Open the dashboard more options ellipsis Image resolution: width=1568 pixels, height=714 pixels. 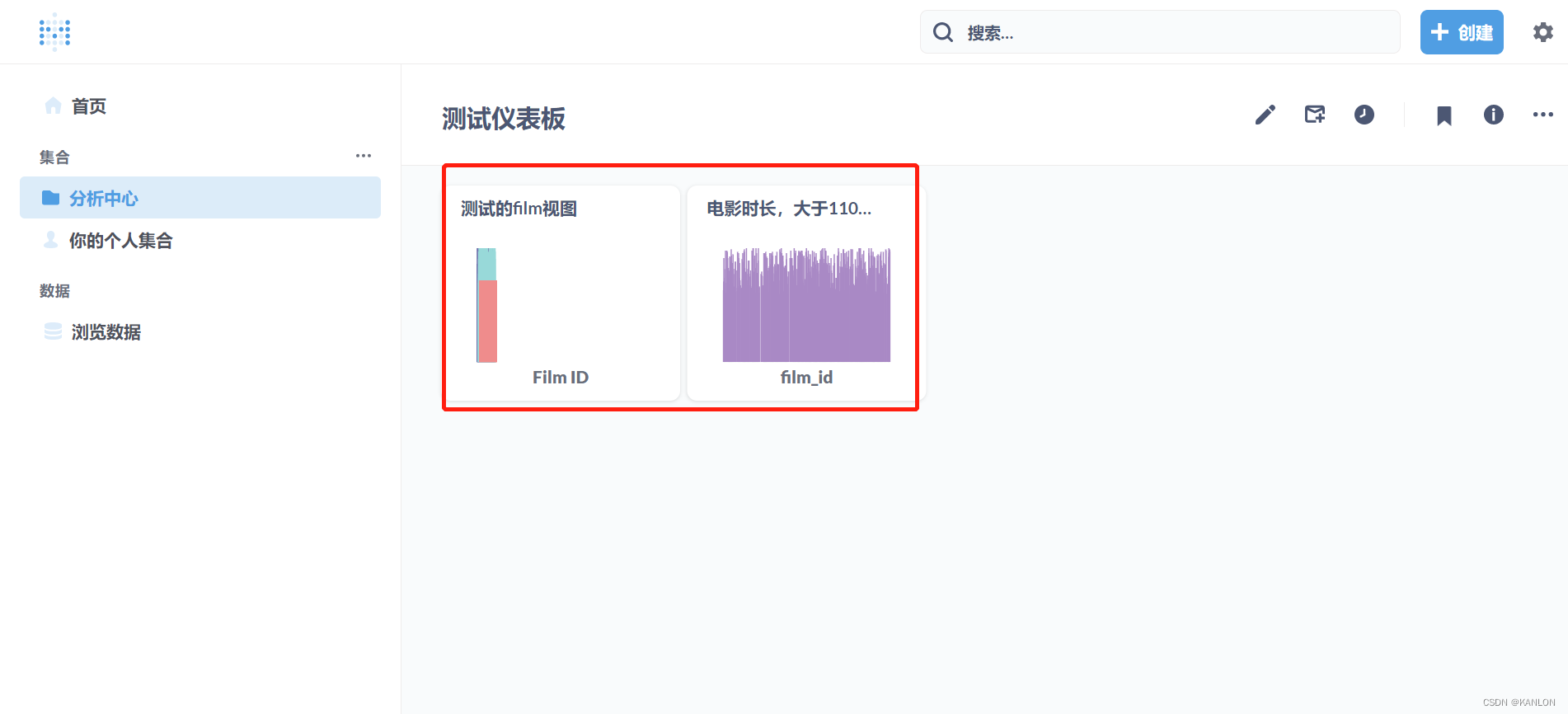click(x=1542, y=115)
